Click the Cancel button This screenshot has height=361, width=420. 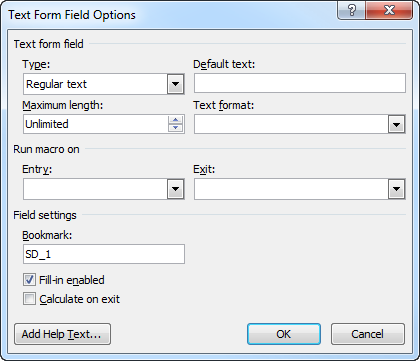point(368,334)
